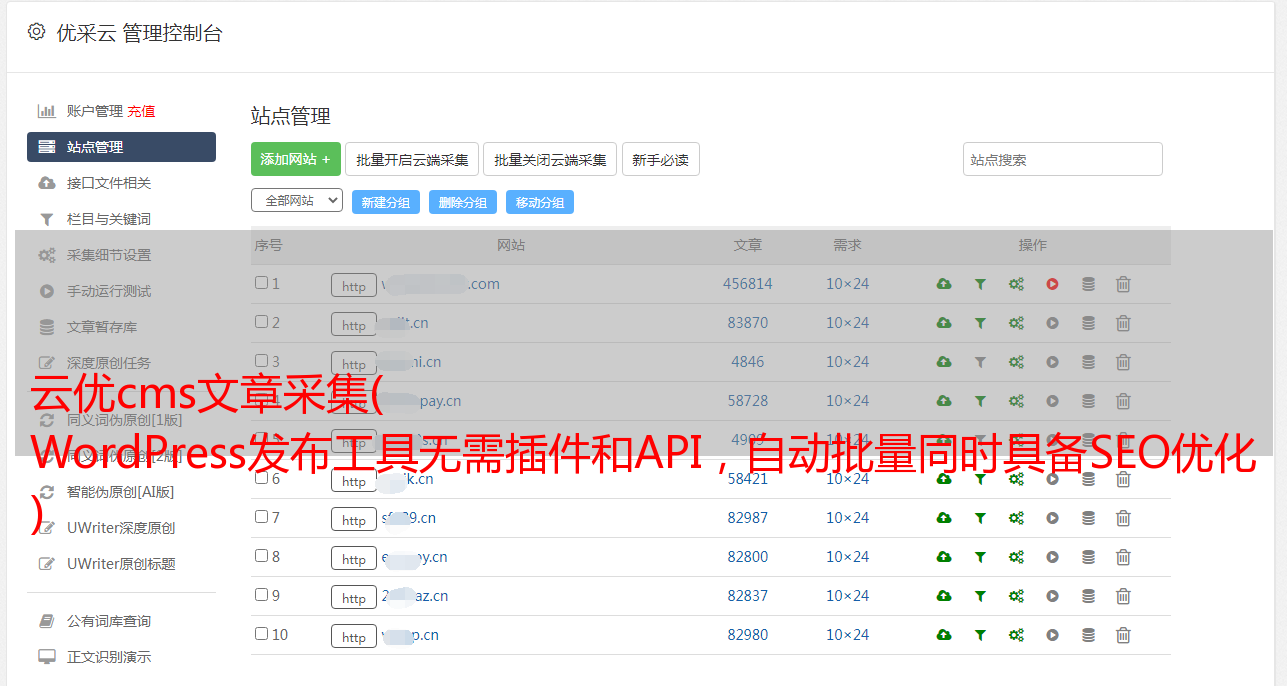Focus the 站点搜索 search field
Viewport: 1287px width, 686px height.
tap(1063, 159)
